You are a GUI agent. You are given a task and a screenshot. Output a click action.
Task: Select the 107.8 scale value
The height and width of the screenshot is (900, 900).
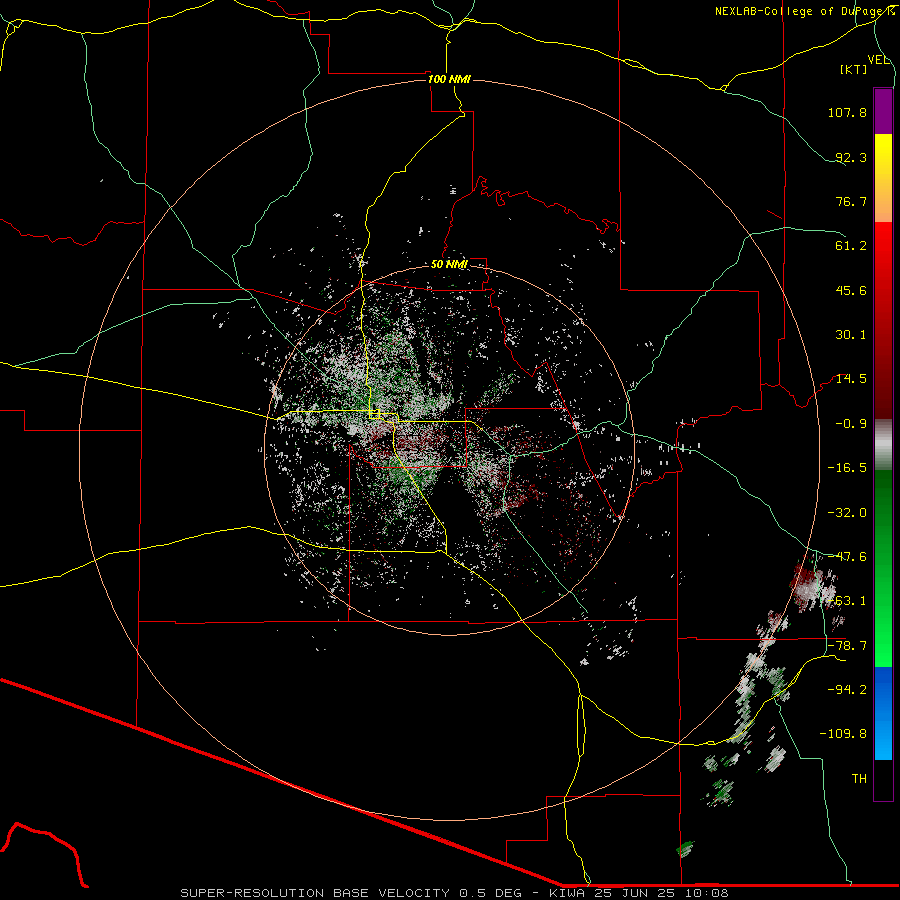[x=847, y=112]
